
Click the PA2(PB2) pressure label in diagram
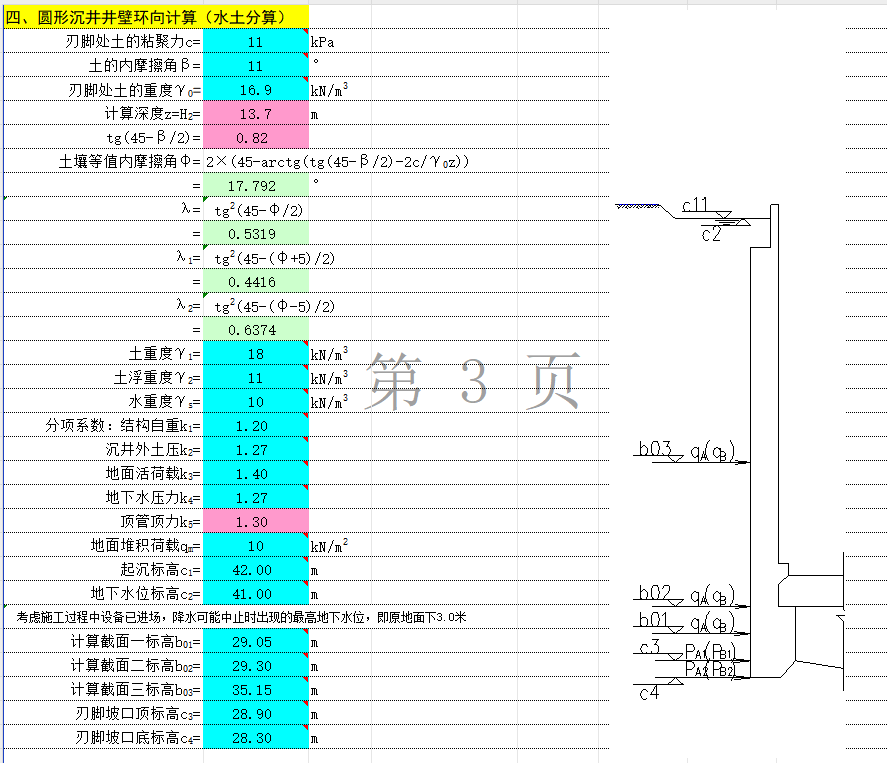[710, 670]
